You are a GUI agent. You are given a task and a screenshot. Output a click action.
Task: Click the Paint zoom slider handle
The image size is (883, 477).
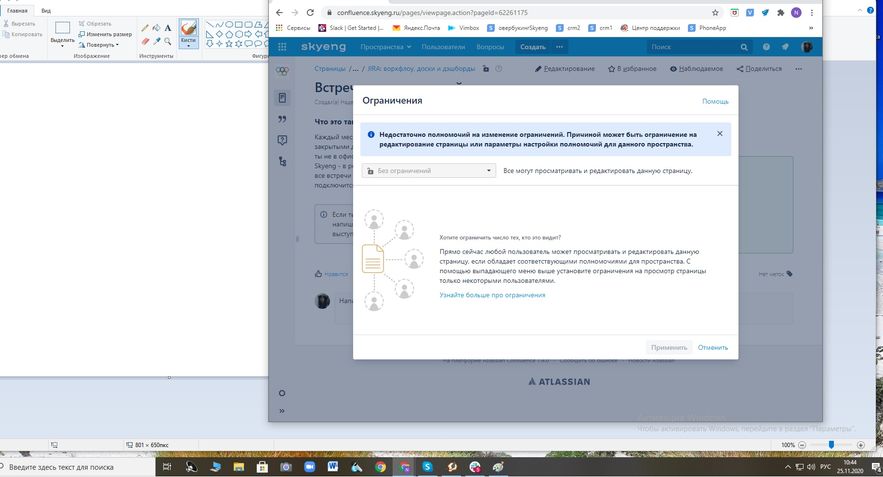click(x=831, y=445)
